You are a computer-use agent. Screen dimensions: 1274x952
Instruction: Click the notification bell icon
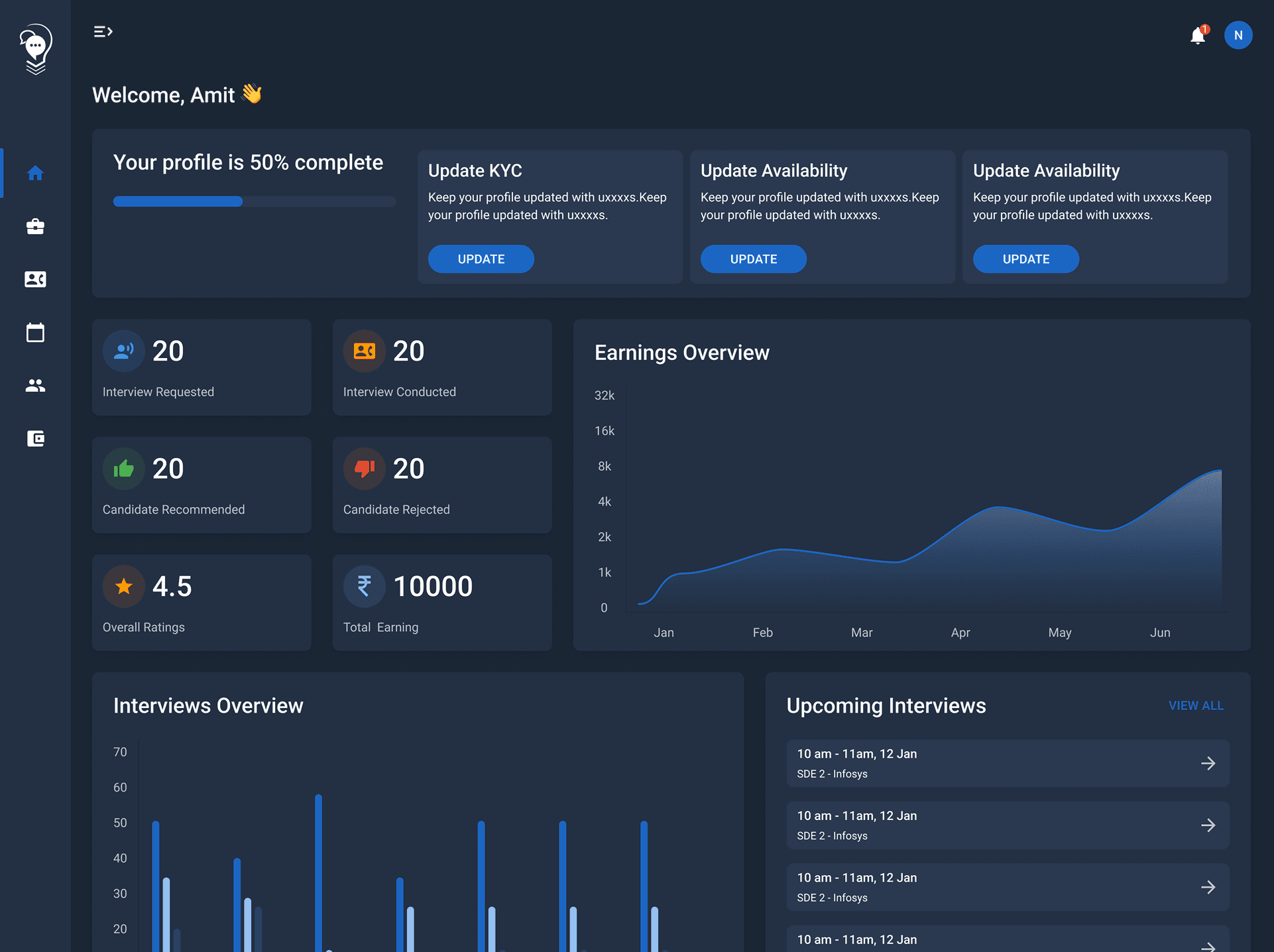[1197, 35]
